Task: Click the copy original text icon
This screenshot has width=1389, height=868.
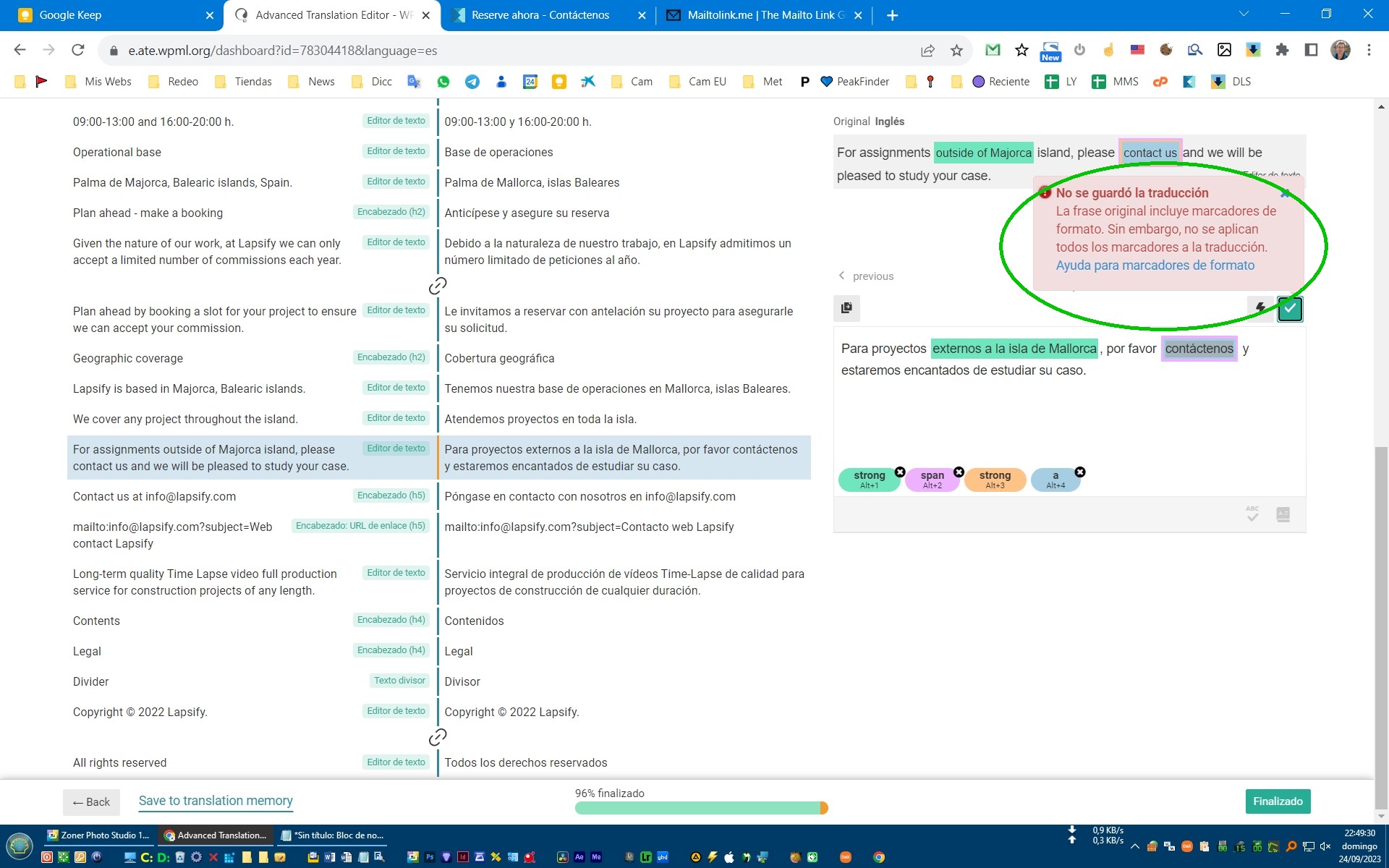Action: tap(846, 308)
